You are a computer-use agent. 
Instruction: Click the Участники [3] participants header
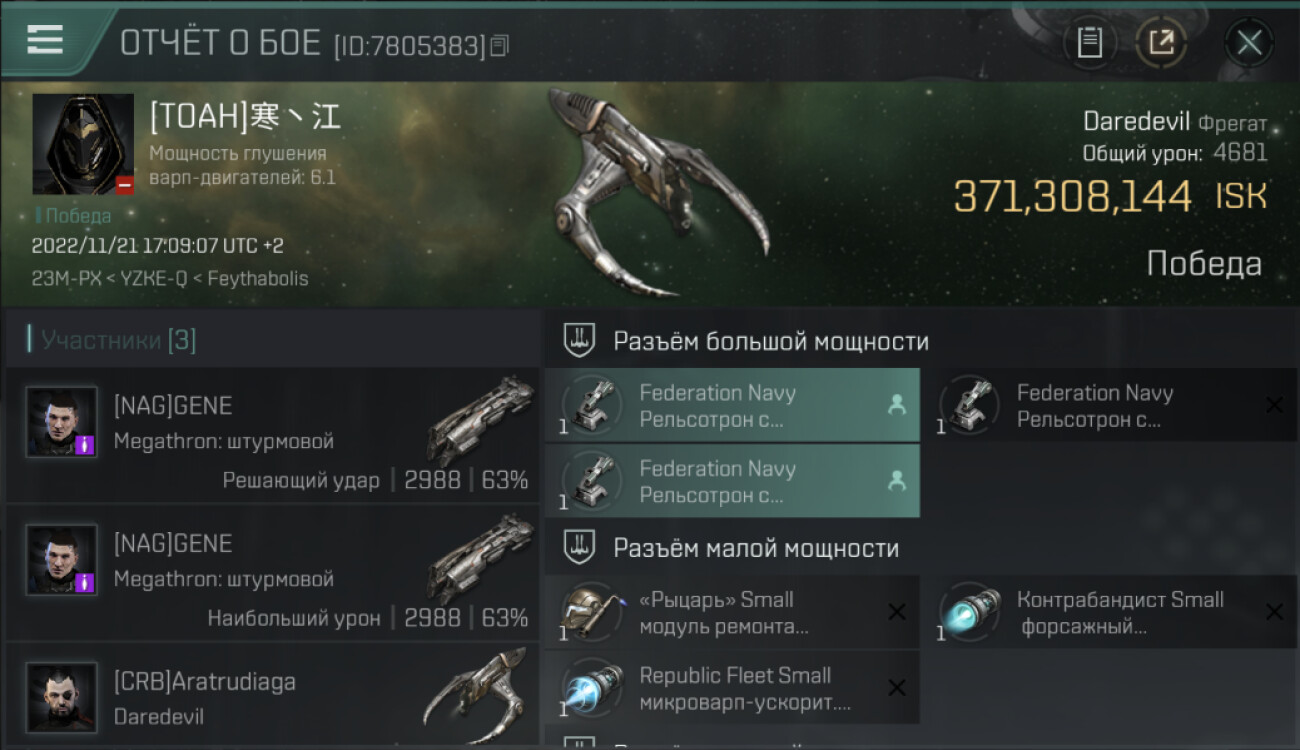coord(112,340)
